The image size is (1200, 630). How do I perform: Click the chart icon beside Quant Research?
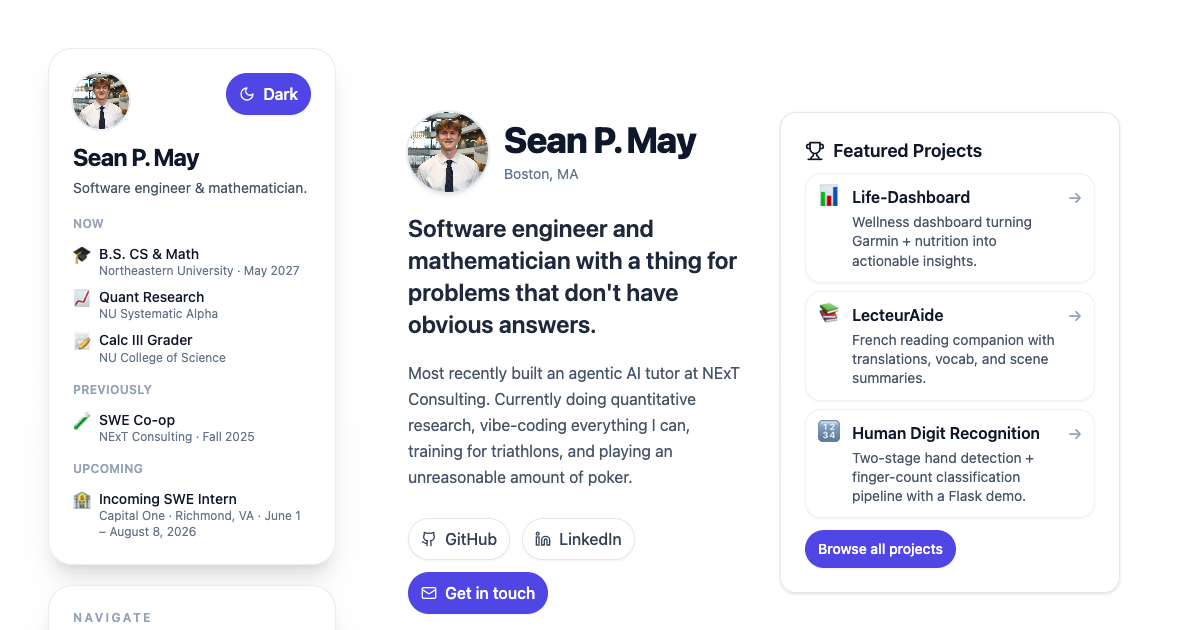pos(81,297)
